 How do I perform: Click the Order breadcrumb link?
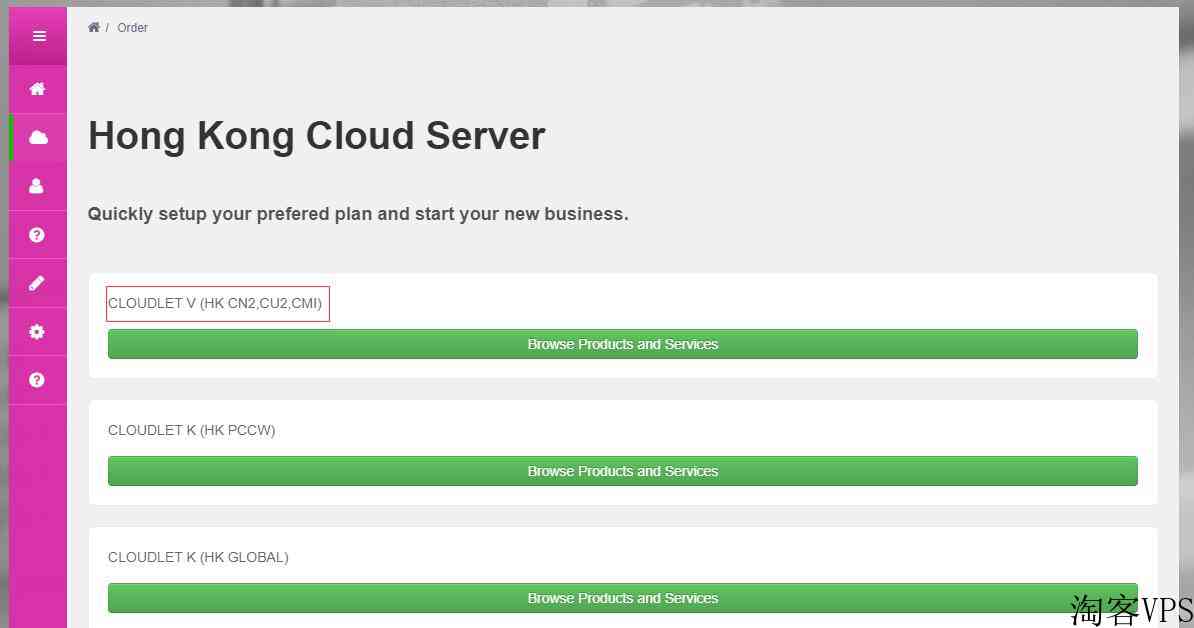coord(132,27)
